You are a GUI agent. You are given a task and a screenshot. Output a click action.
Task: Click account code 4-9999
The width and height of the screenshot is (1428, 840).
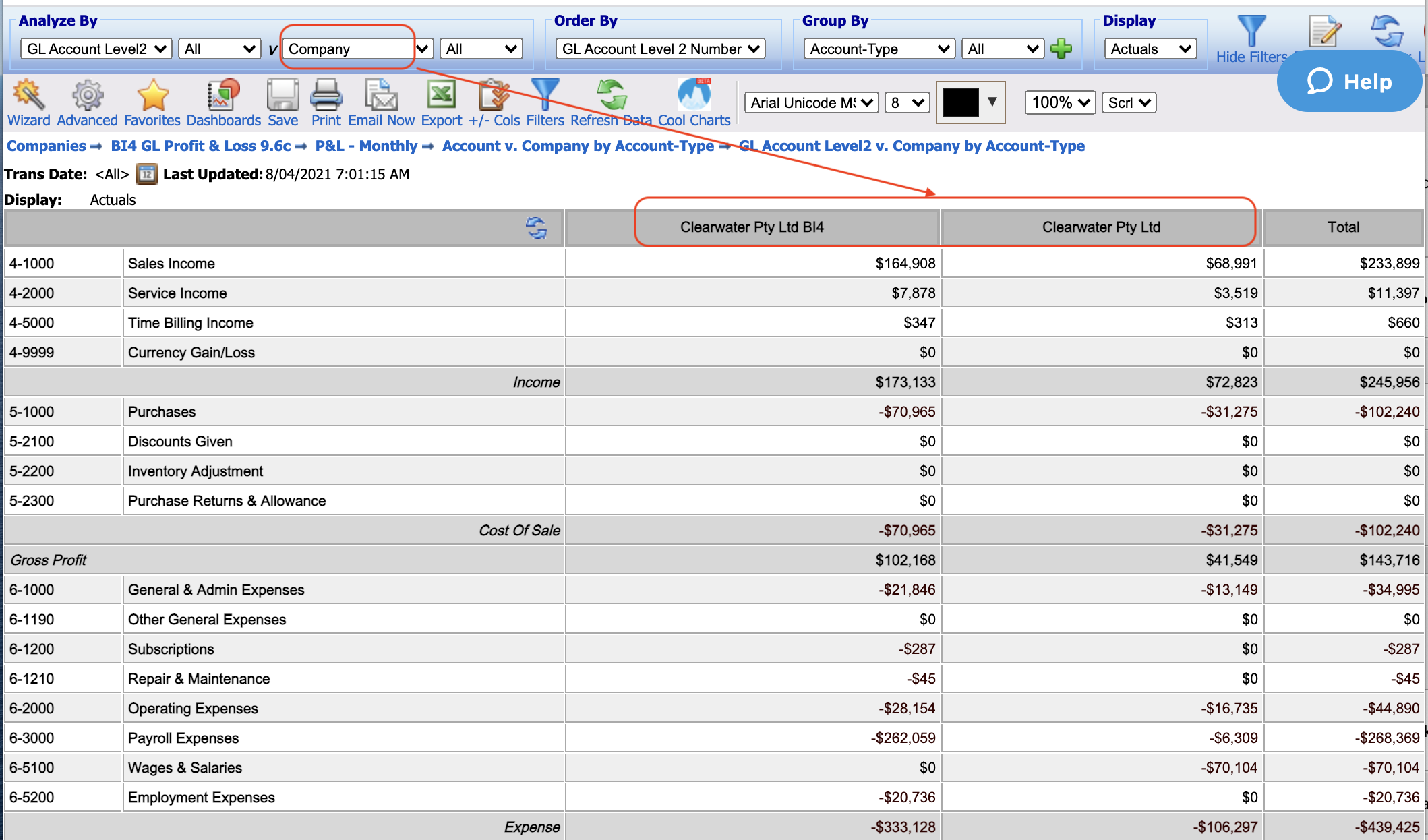[x=32, y=353]
